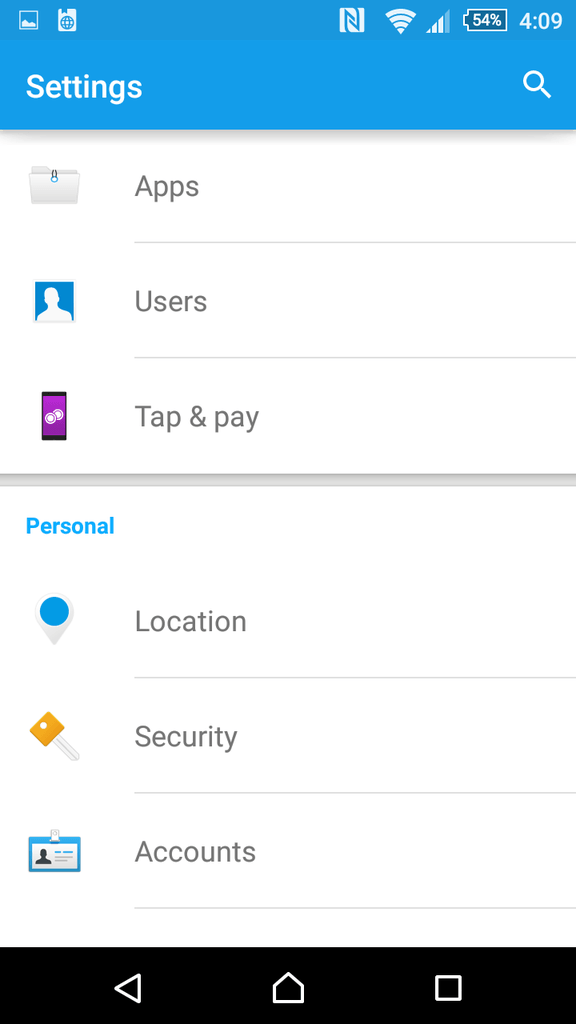
Task: Open the Users settings entry
Action: 288,301
